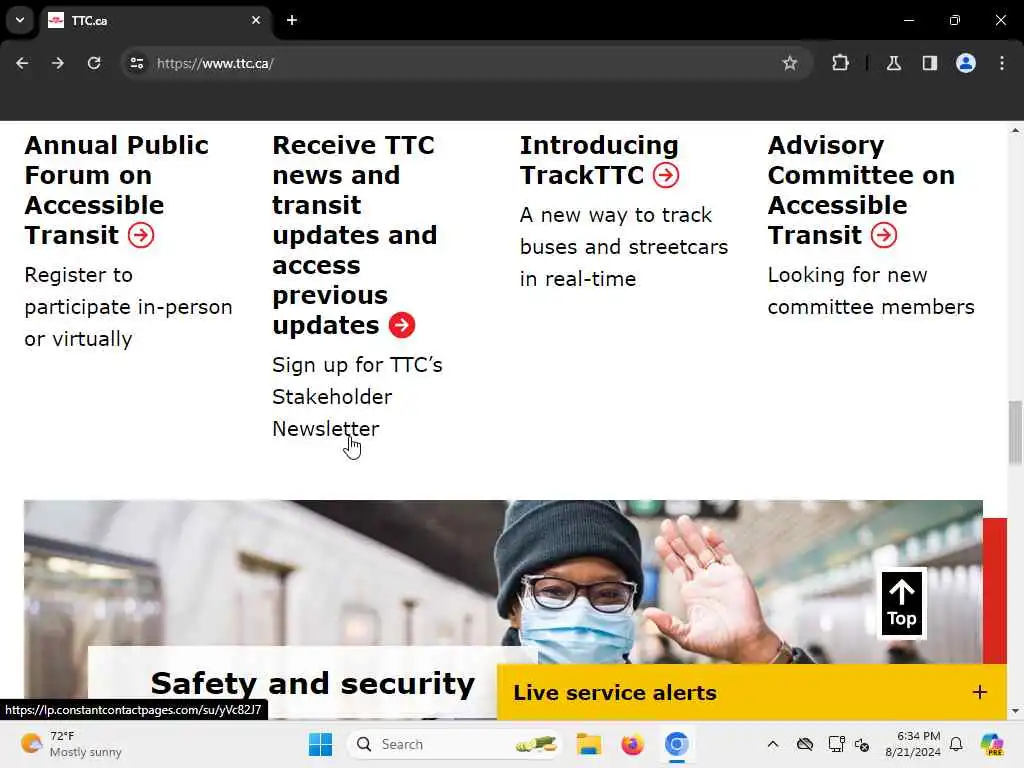Open the Extensions puzzle icon
Image resolution: width=1024 pixels, height=768 pixels.
(840, 63)
